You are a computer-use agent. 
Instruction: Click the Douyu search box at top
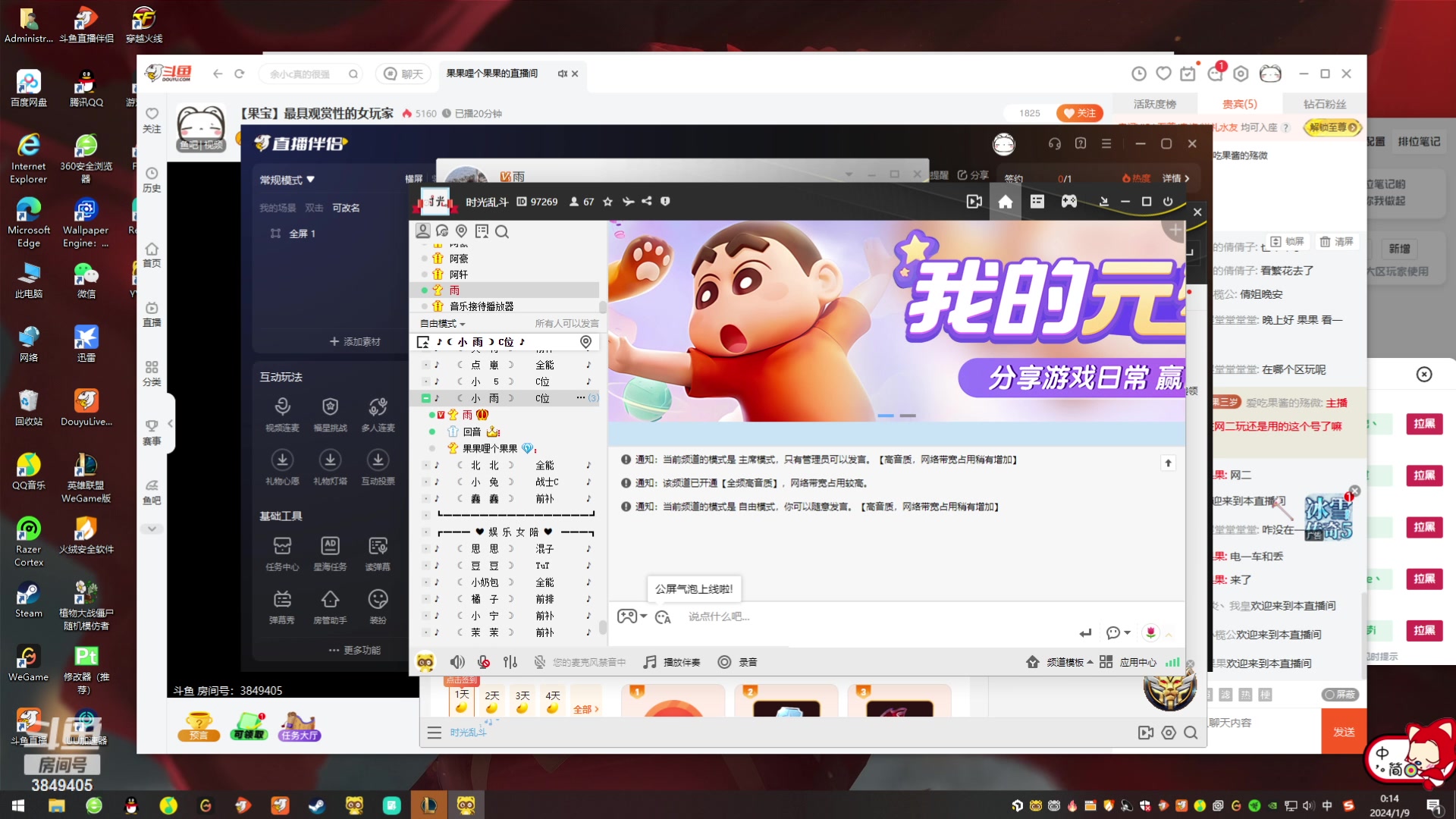(310, 74)
